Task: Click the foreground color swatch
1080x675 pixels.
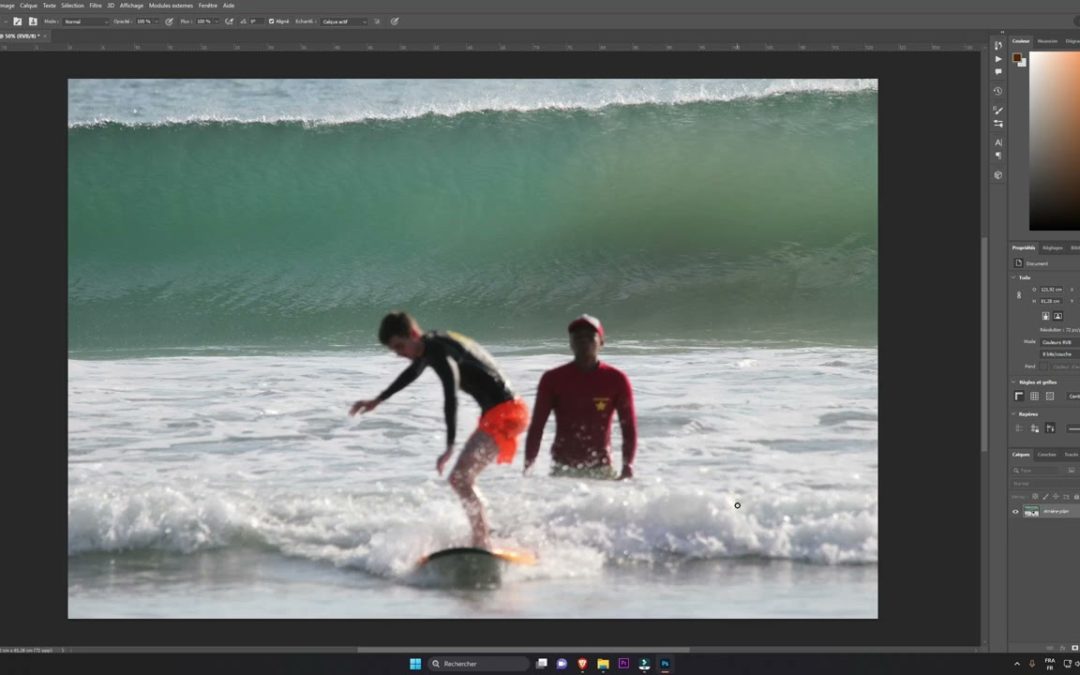Action: coord(1017,58)
